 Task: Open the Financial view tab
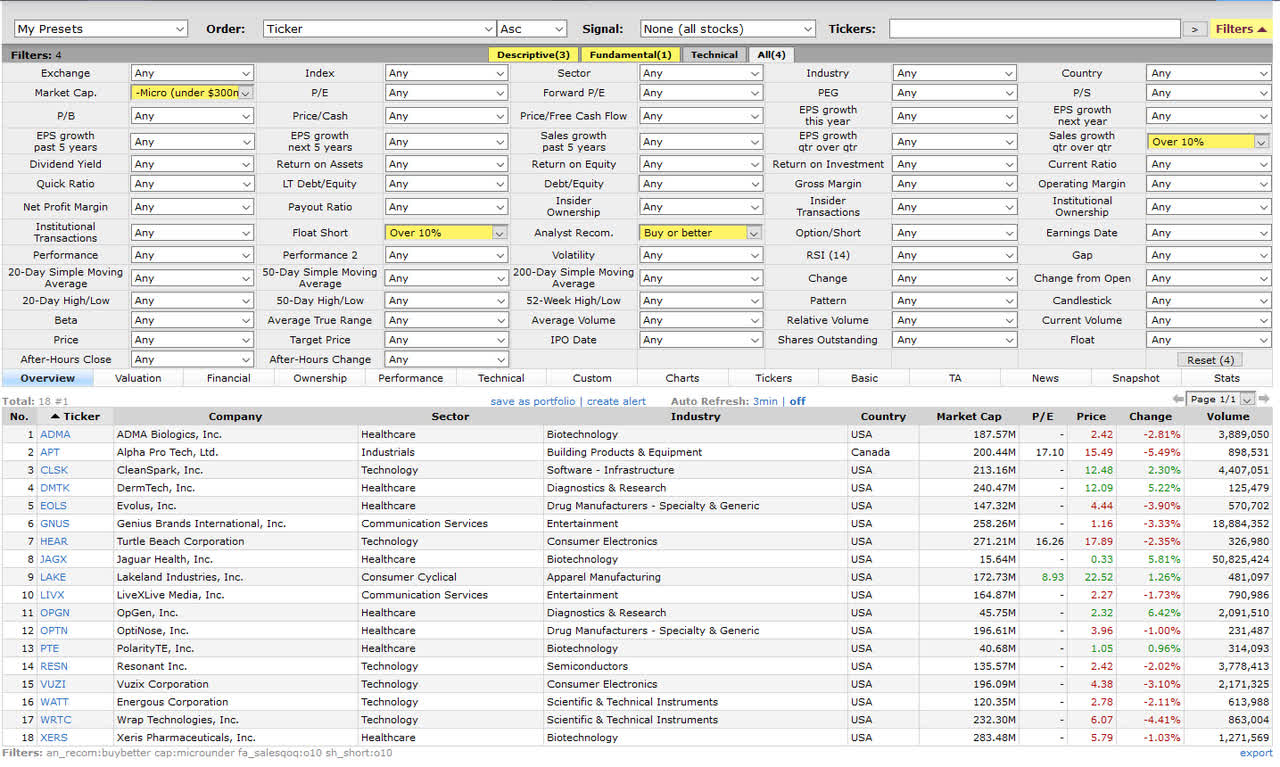pyautogui.click(x=229, y=378)
